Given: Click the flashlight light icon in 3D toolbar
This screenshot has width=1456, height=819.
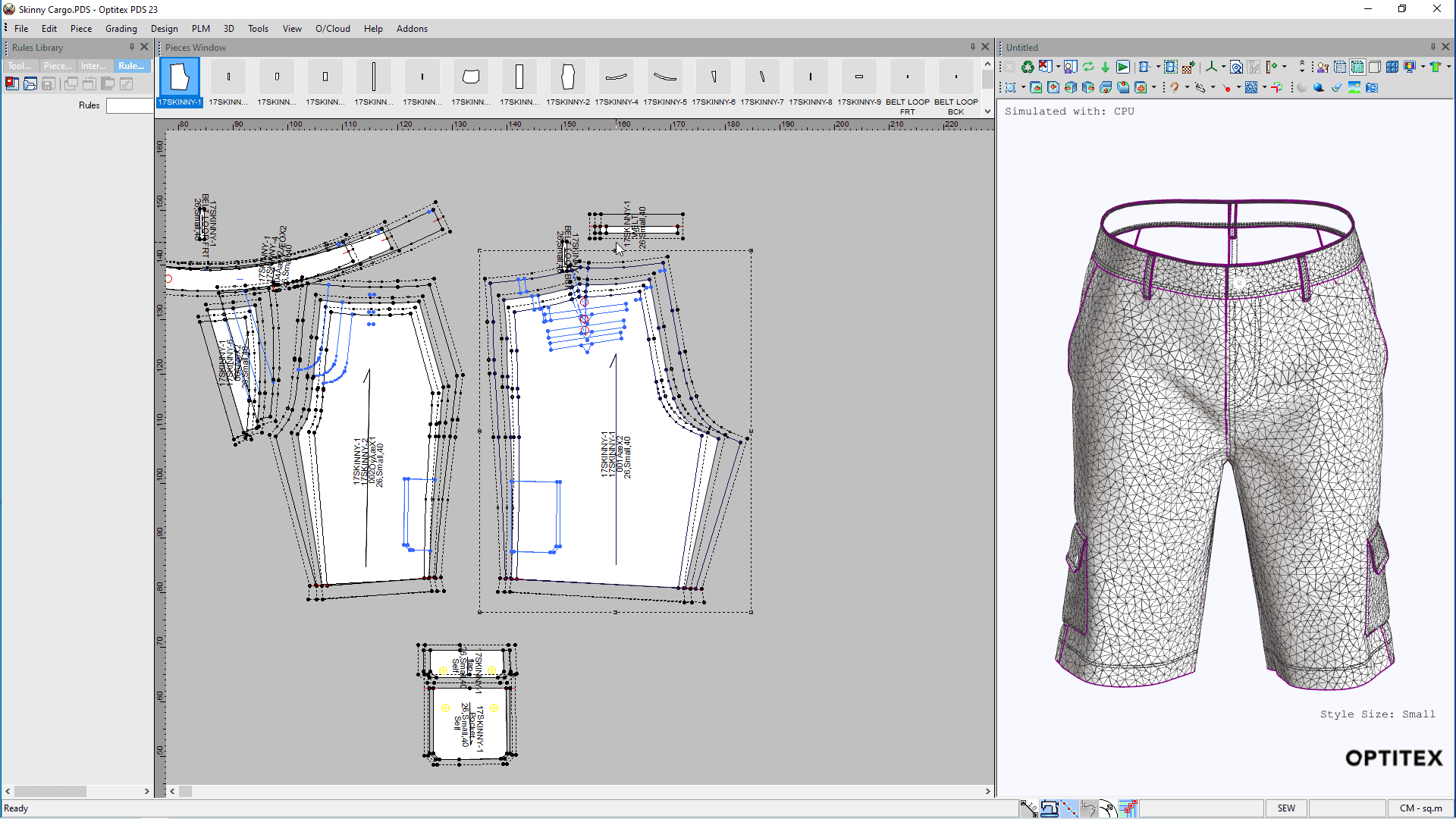Looking at the screenshot, I should pyautogui.click(x=1336, y=88).
